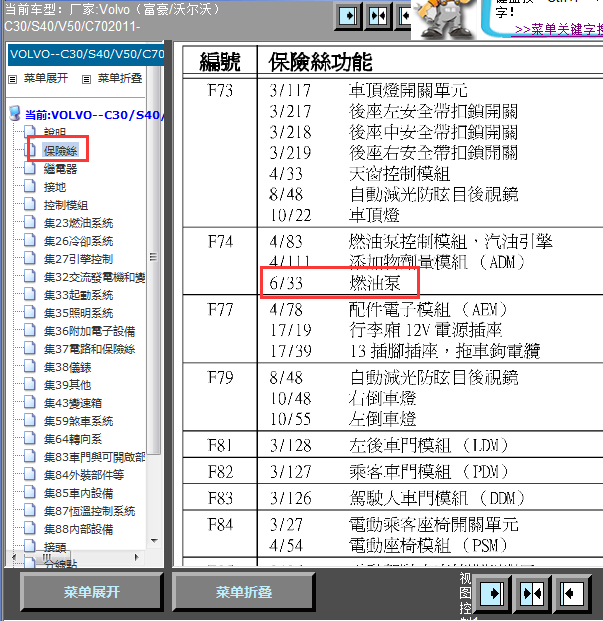
Task: Click the 保險絲功能 column header
Action: pyautogui.click(x=320, y=62)
